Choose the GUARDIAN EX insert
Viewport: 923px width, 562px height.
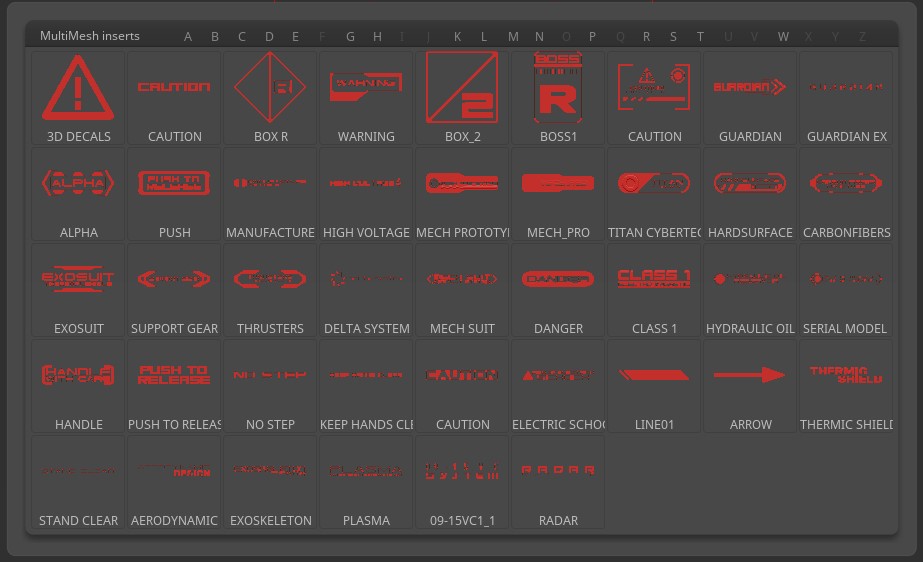point(846,98)
